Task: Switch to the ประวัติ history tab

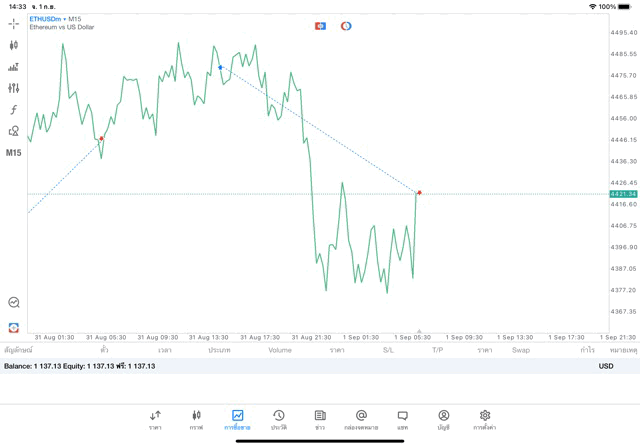Action: coord(279,419)
